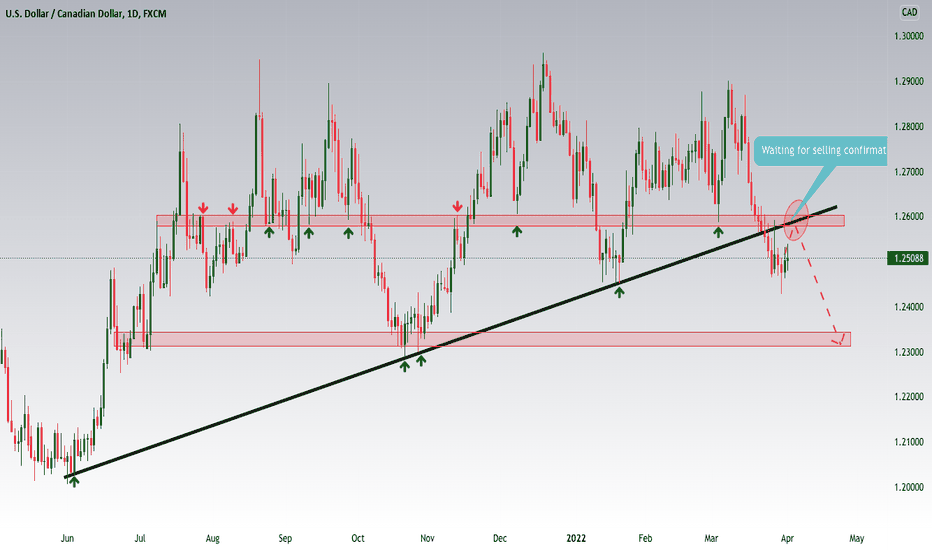This screenshot has width=932, height=550.
Task: Click the 1.24000 price axis label
Action: pos(909,307)
